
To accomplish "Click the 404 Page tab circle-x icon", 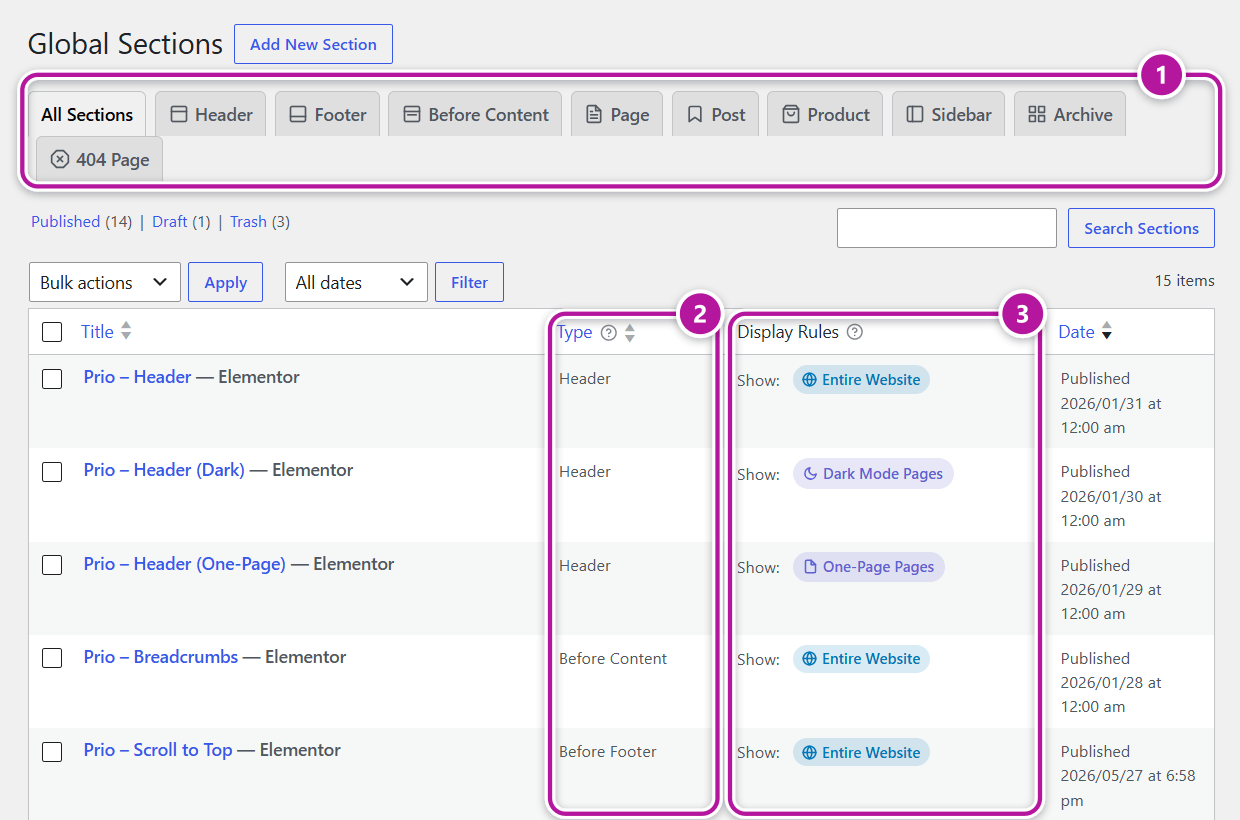I will pos(60,159).
